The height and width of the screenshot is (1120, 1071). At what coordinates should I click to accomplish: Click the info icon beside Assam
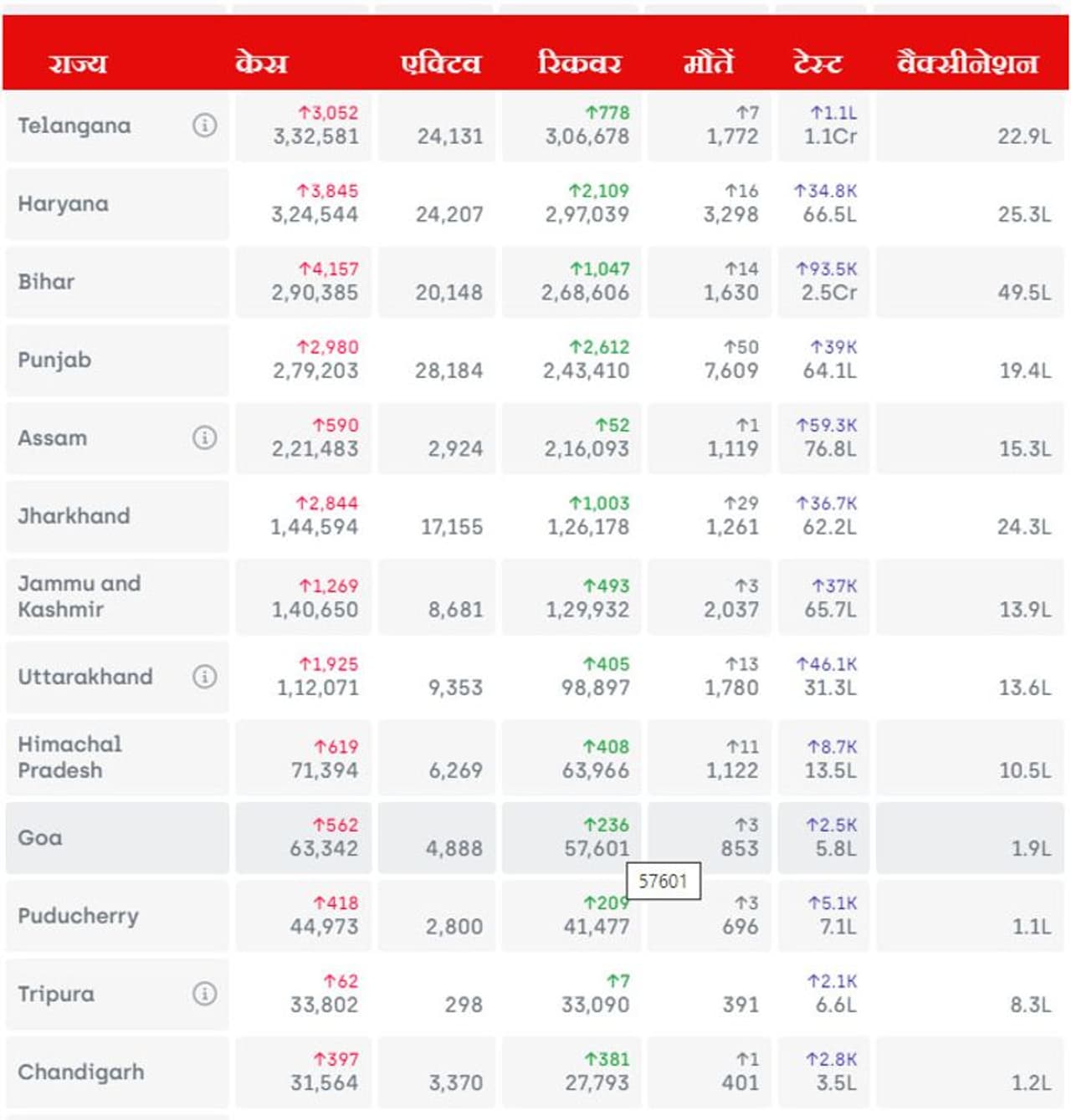pyautogui.click(x=204, y=437)
